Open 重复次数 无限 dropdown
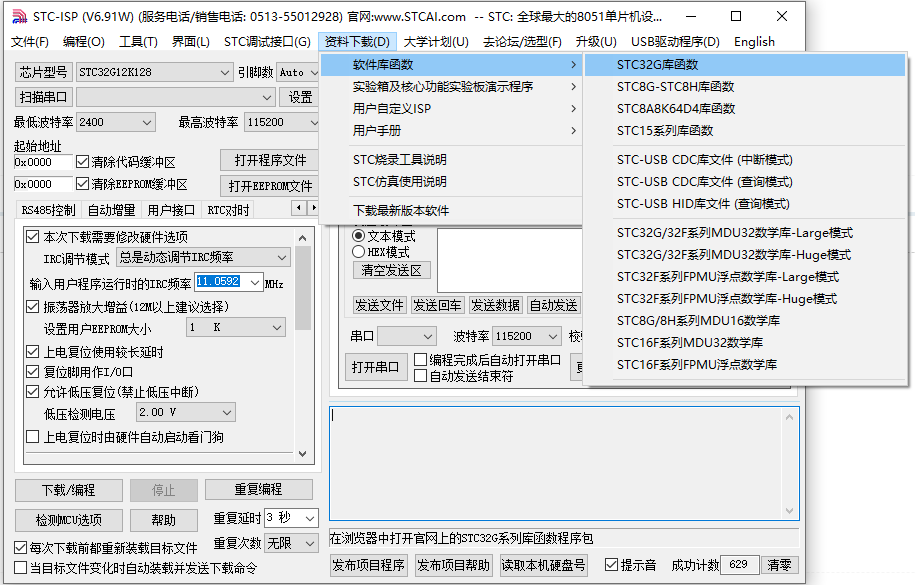 [291, 543]
